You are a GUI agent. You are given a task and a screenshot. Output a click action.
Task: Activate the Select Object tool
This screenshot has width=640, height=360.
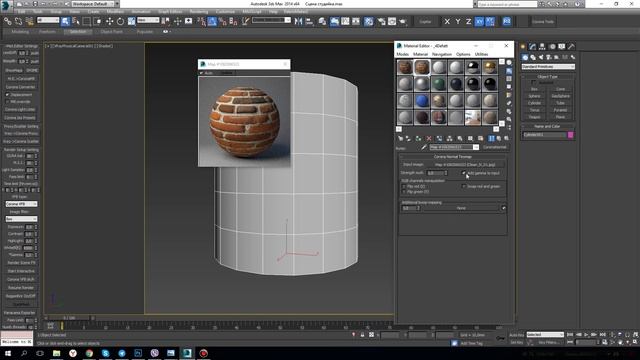click(65, 21)
